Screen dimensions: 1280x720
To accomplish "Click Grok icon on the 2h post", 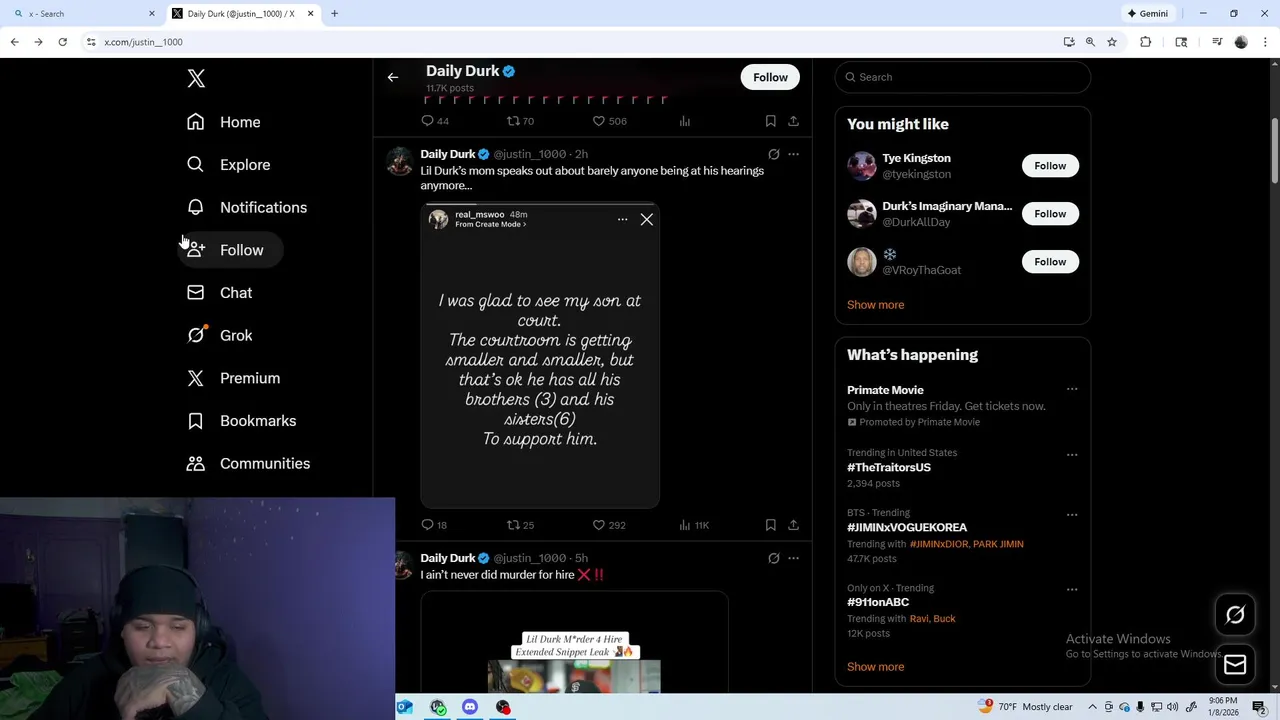I will point(773,154).
